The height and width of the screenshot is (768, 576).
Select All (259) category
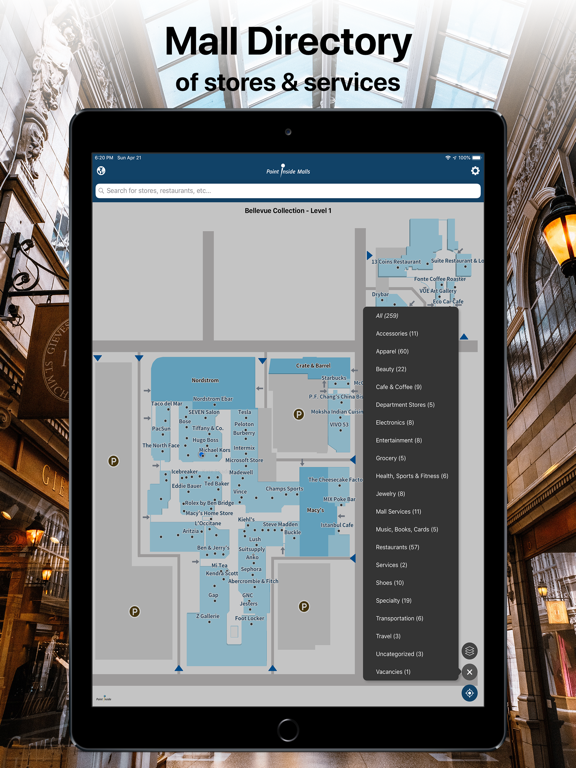point(387,316)
